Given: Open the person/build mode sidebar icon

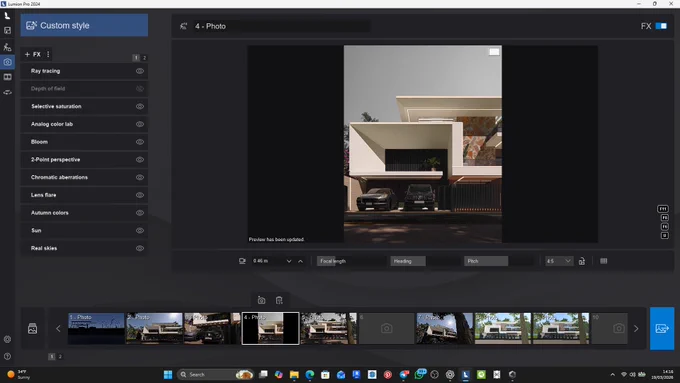Looking at the screenshot, I should click(7, 47).
